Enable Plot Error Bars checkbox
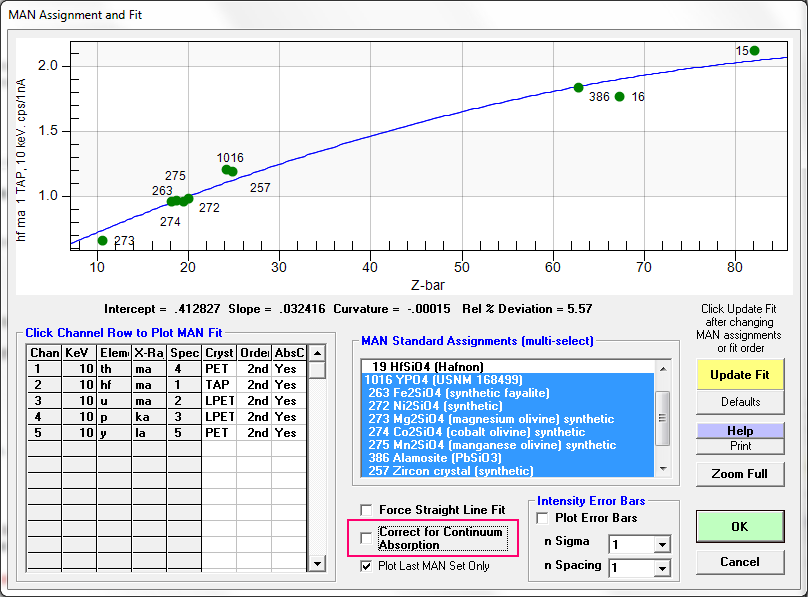Image resolution: width=808 pixels, height=597 pixels. 543,518
